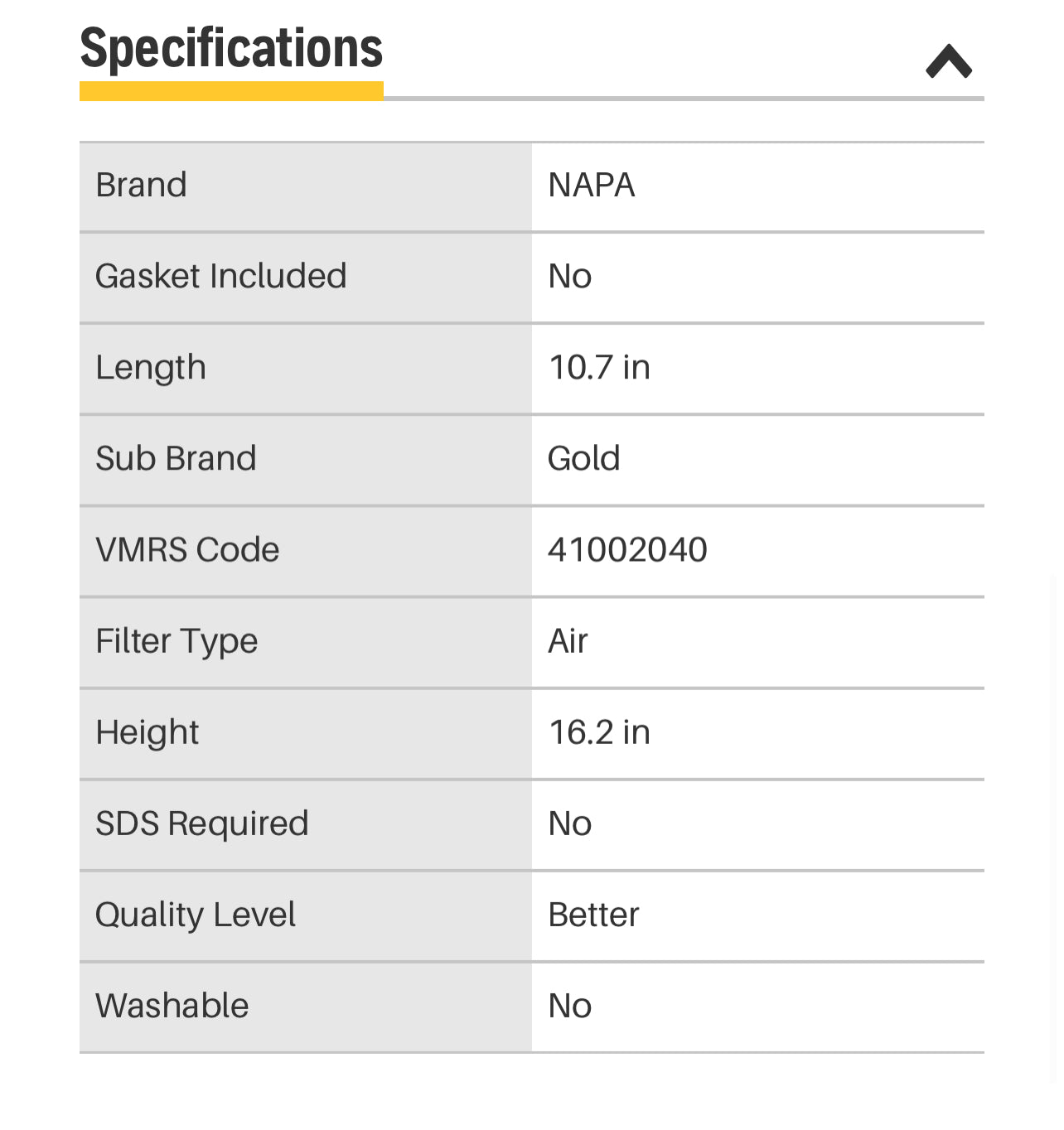Click the Length row label

(x=151, y=367)
